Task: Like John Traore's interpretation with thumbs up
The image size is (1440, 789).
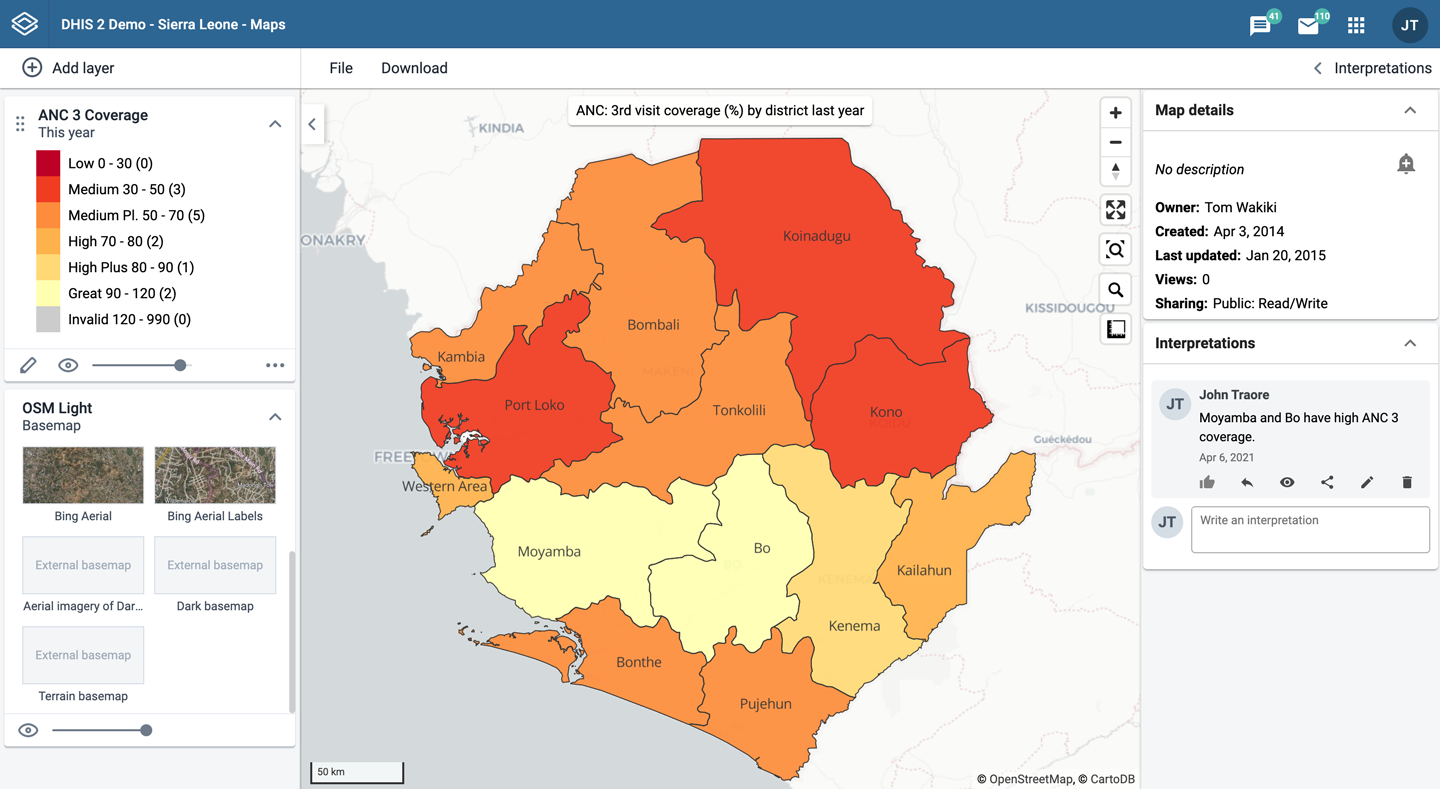Action: (1207, 482)
